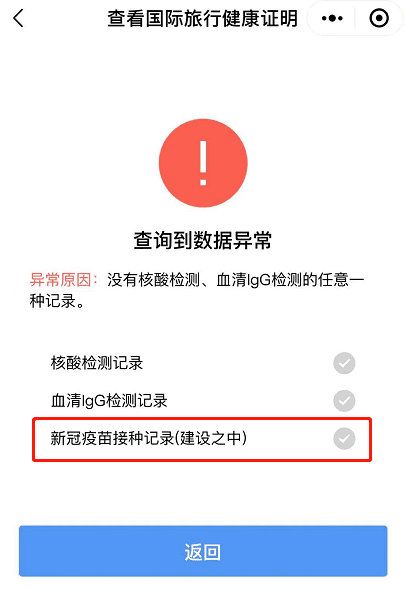This screenshot has height=589, width=405.
Task: Close the mini program via the circle icon
Action: pos(379,18)
